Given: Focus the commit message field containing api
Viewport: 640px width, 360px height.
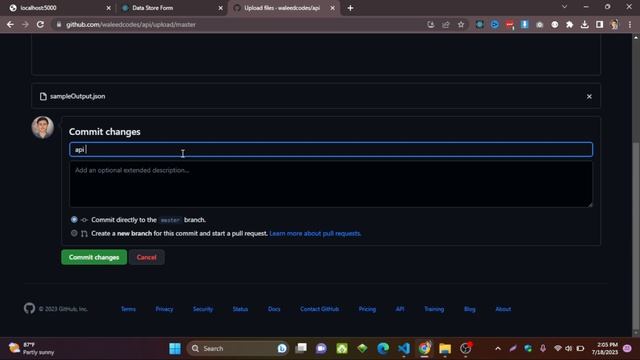Looking at the screenshot, I should [331, 149].
